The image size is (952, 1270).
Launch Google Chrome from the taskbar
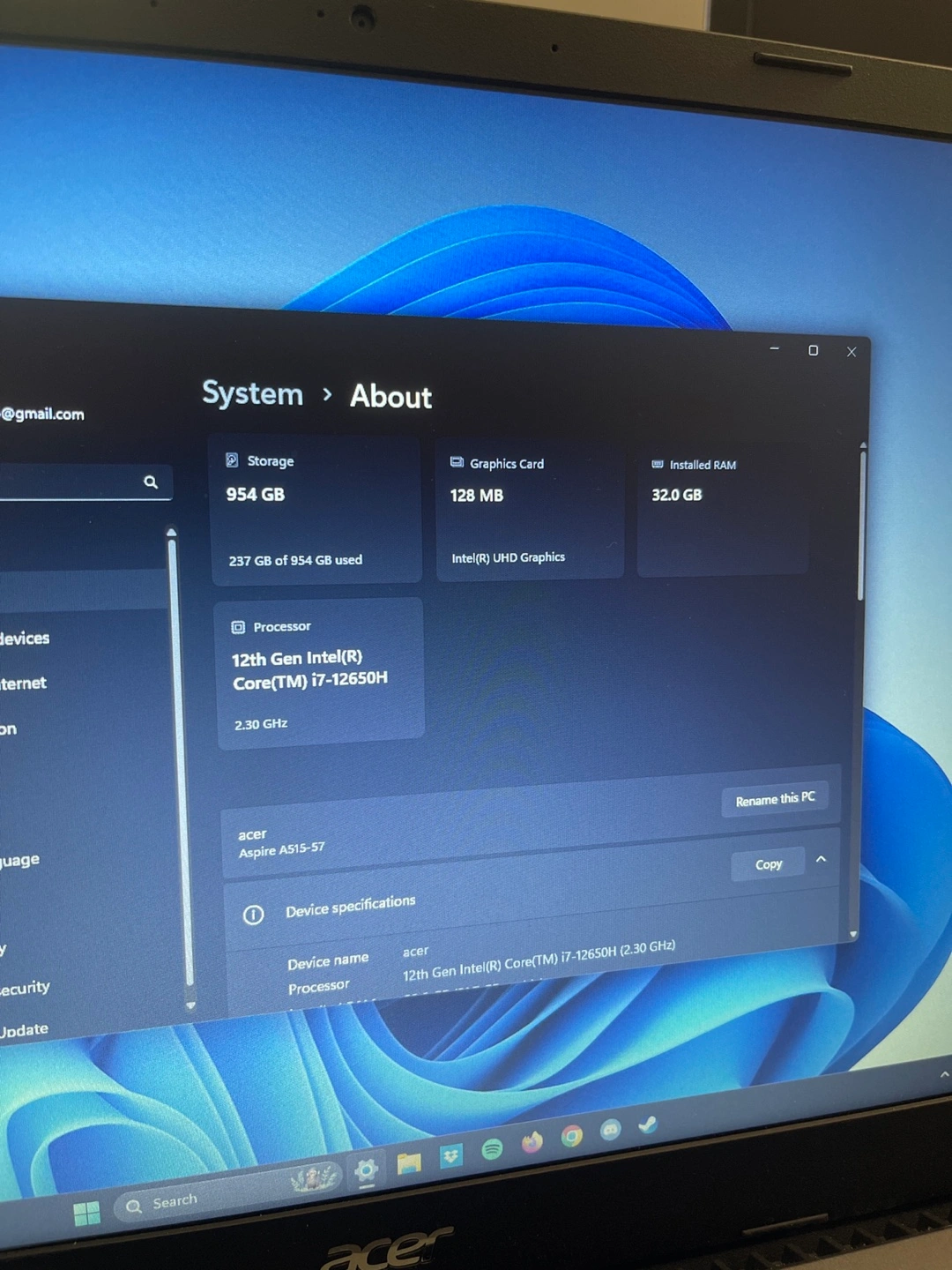click(x=572, y=1136)
